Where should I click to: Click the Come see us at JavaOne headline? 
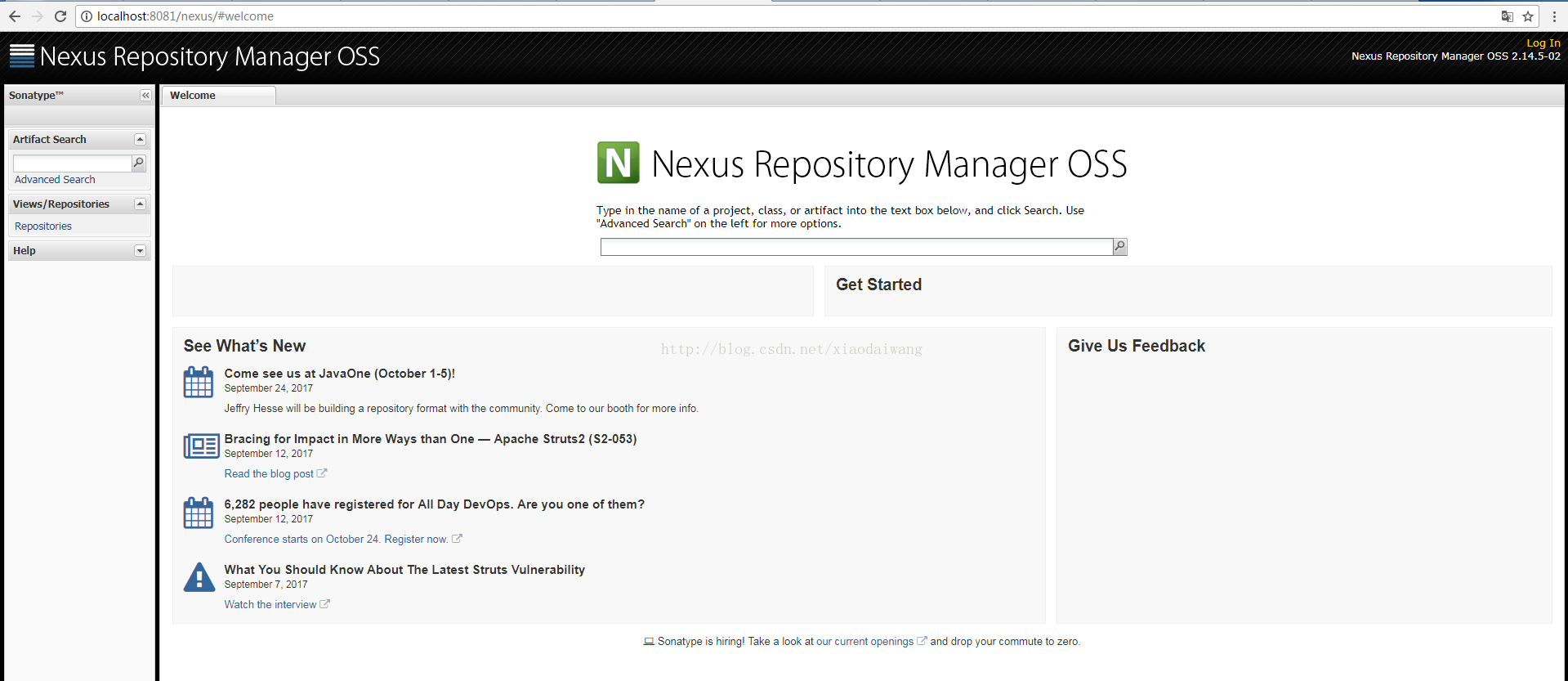340,374
